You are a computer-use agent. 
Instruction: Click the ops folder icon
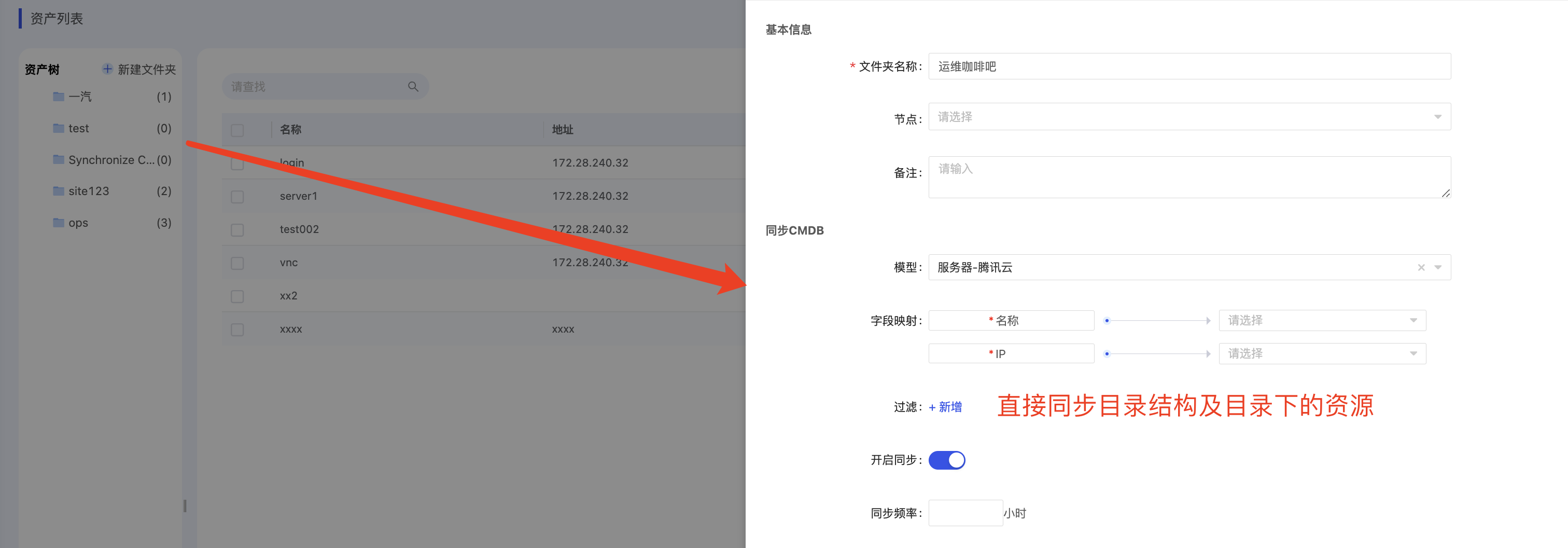click(x=59, y=223)
